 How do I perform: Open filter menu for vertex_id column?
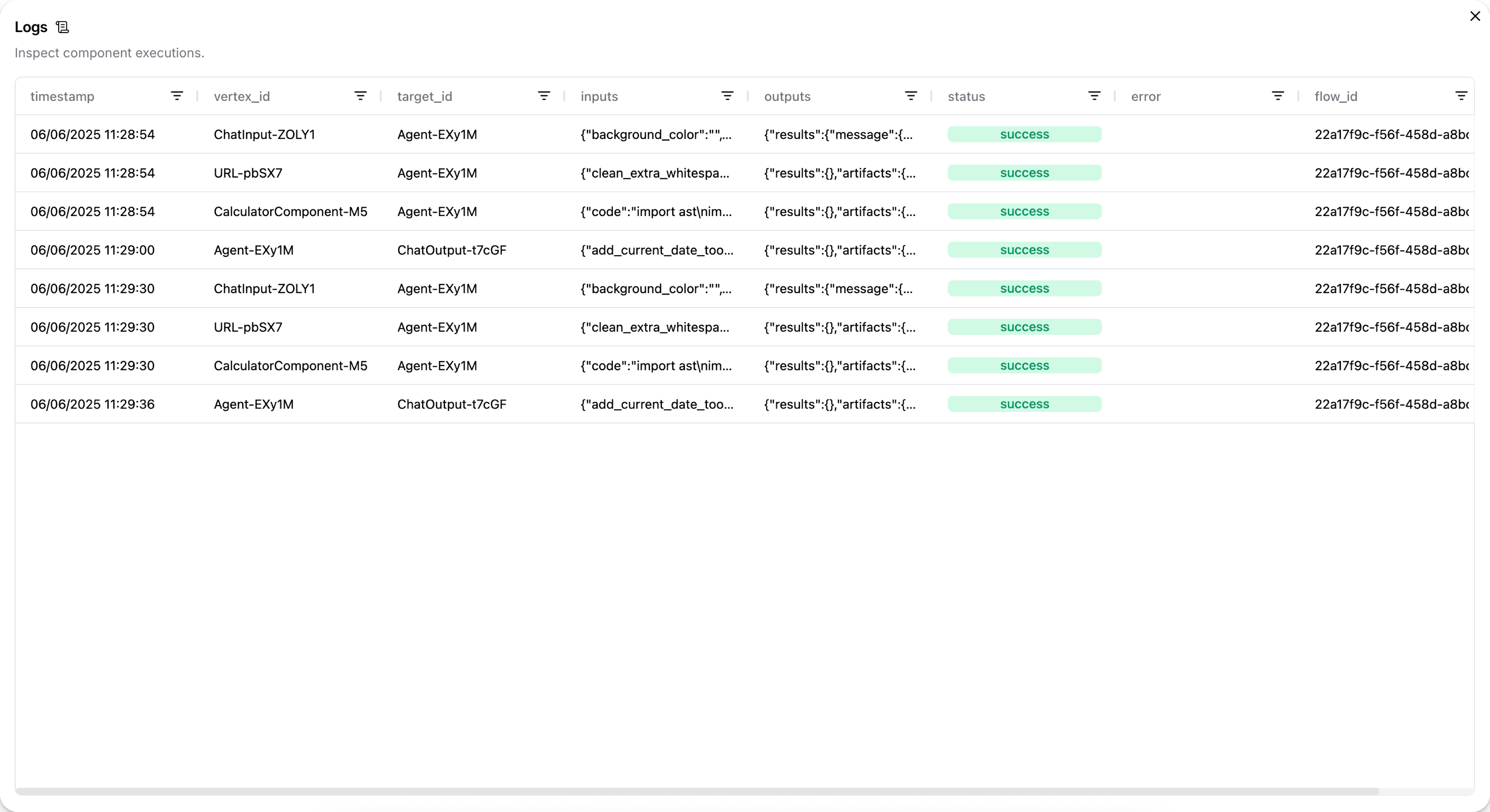coord(360,96)
